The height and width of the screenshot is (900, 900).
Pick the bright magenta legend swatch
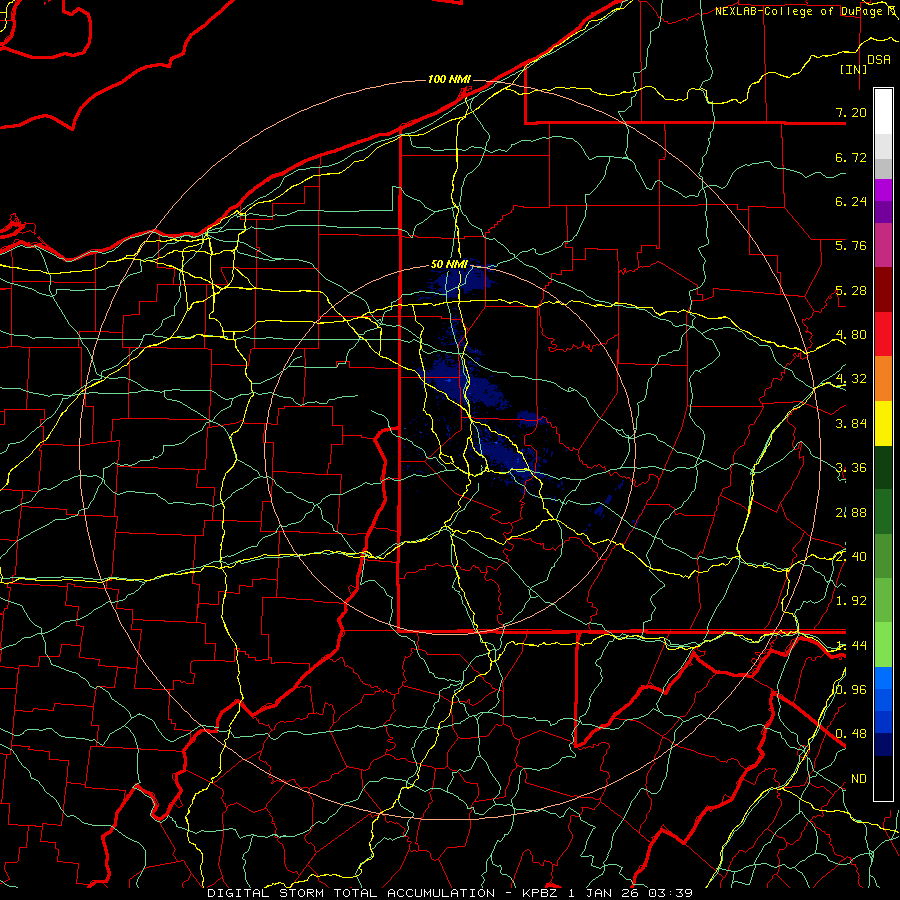(x=883, y=190)
